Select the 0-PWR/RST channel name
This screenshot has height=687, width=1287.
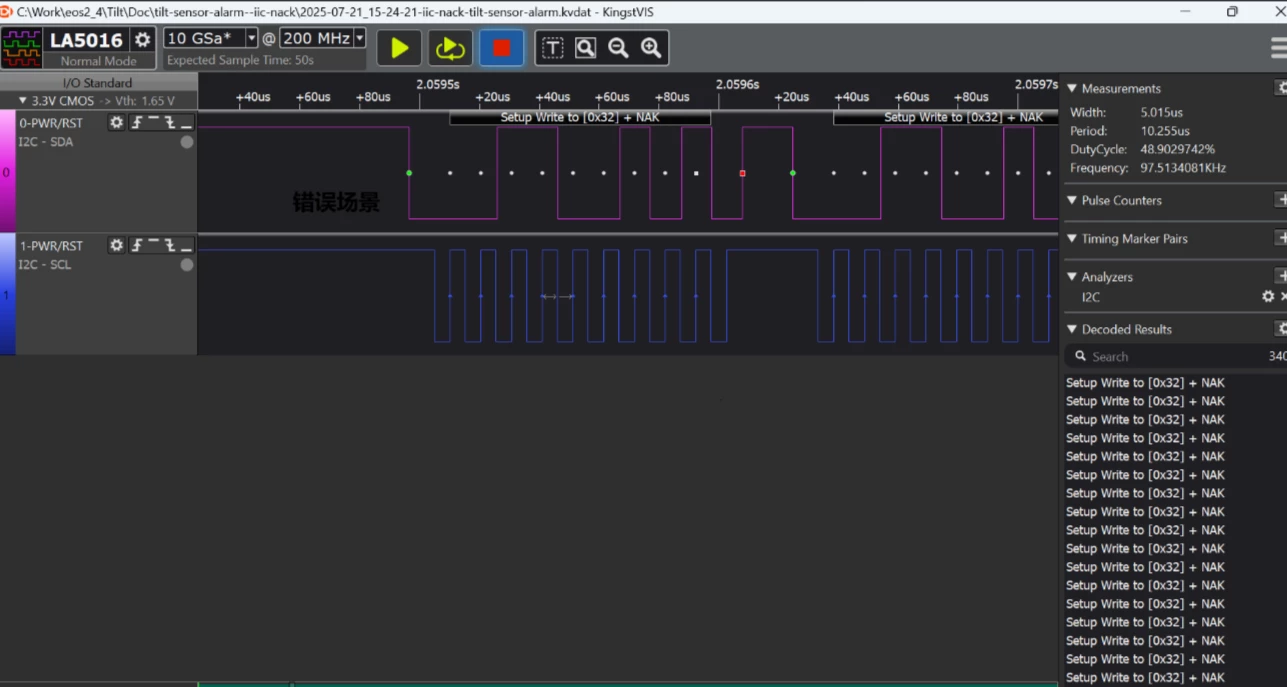pos(52,123)
